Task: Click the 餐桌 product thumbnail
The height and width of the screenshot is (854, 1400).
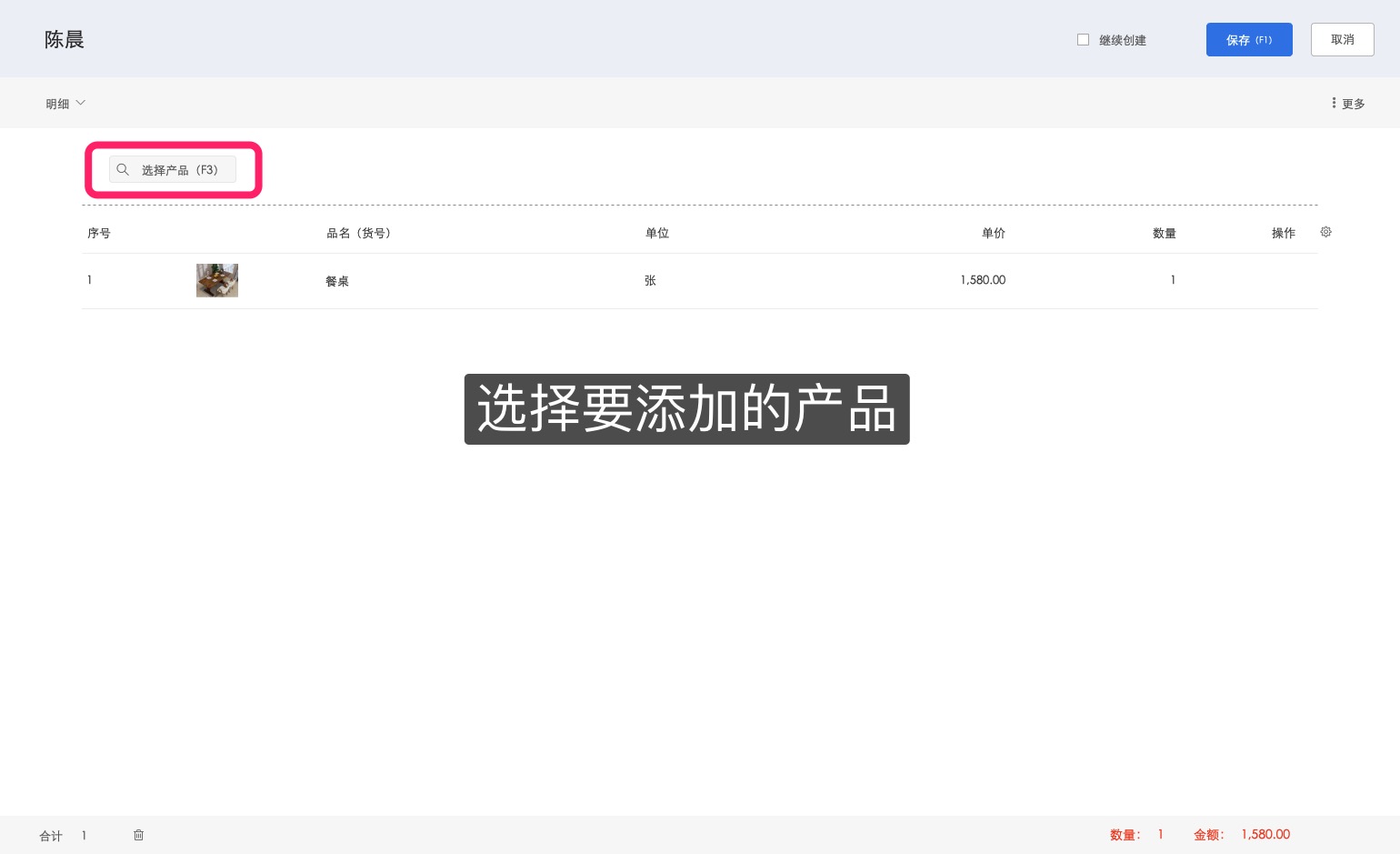Action: [x=217, y=280]
